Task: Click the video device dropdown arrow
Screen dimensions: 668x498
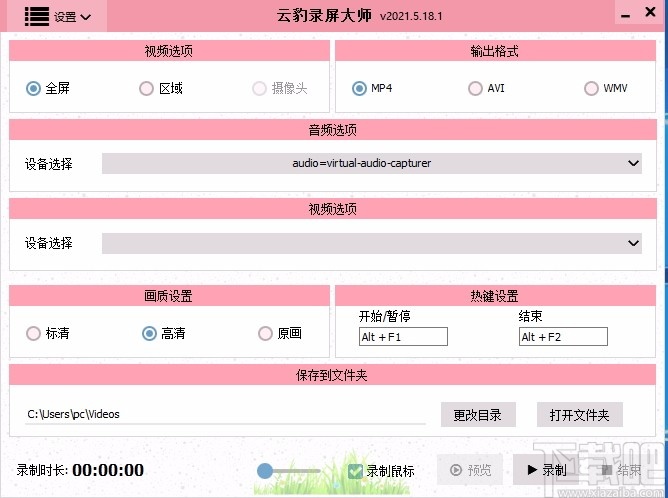Action: point(633,243)
